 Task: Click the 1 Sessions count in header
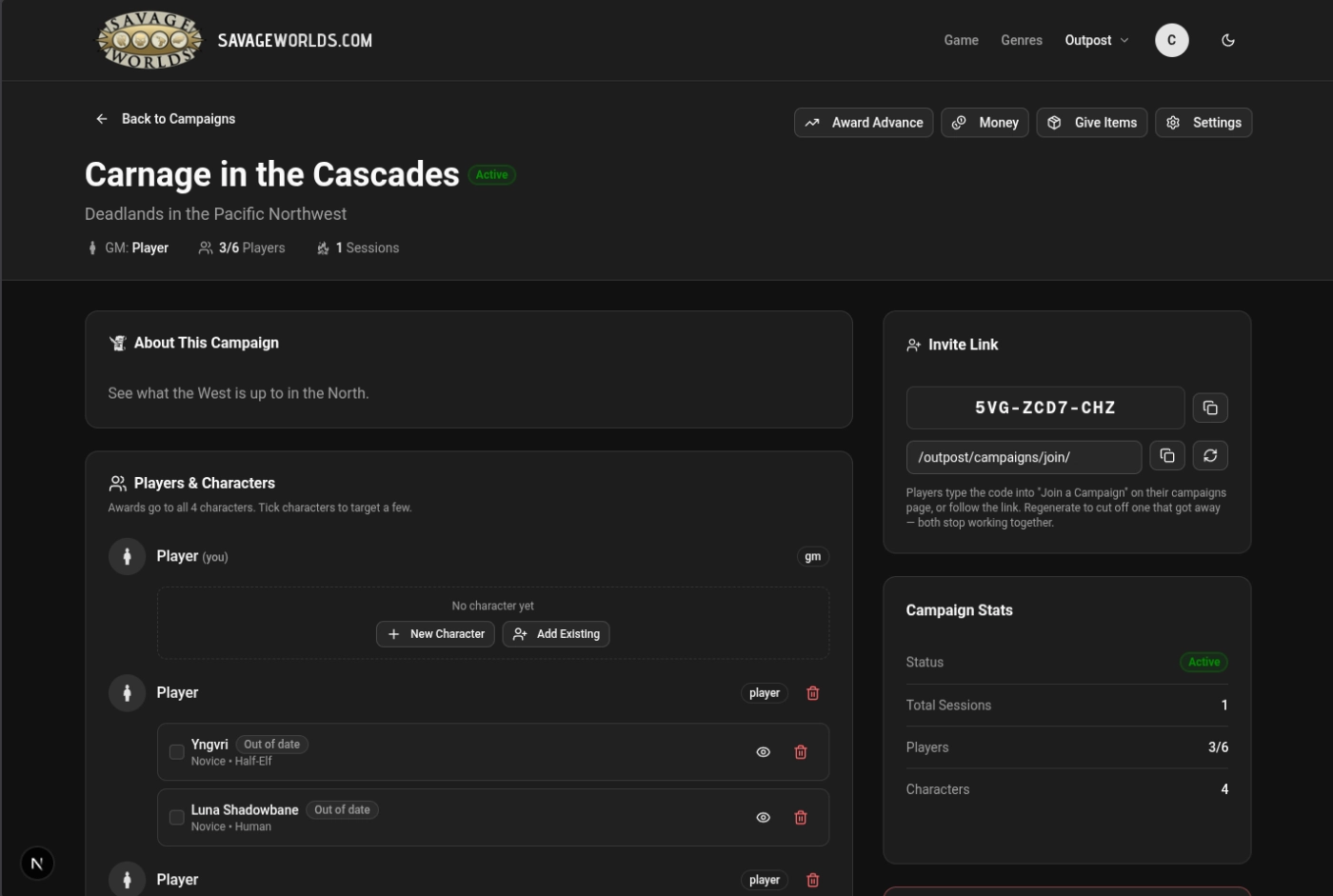[x=358, y=248]
